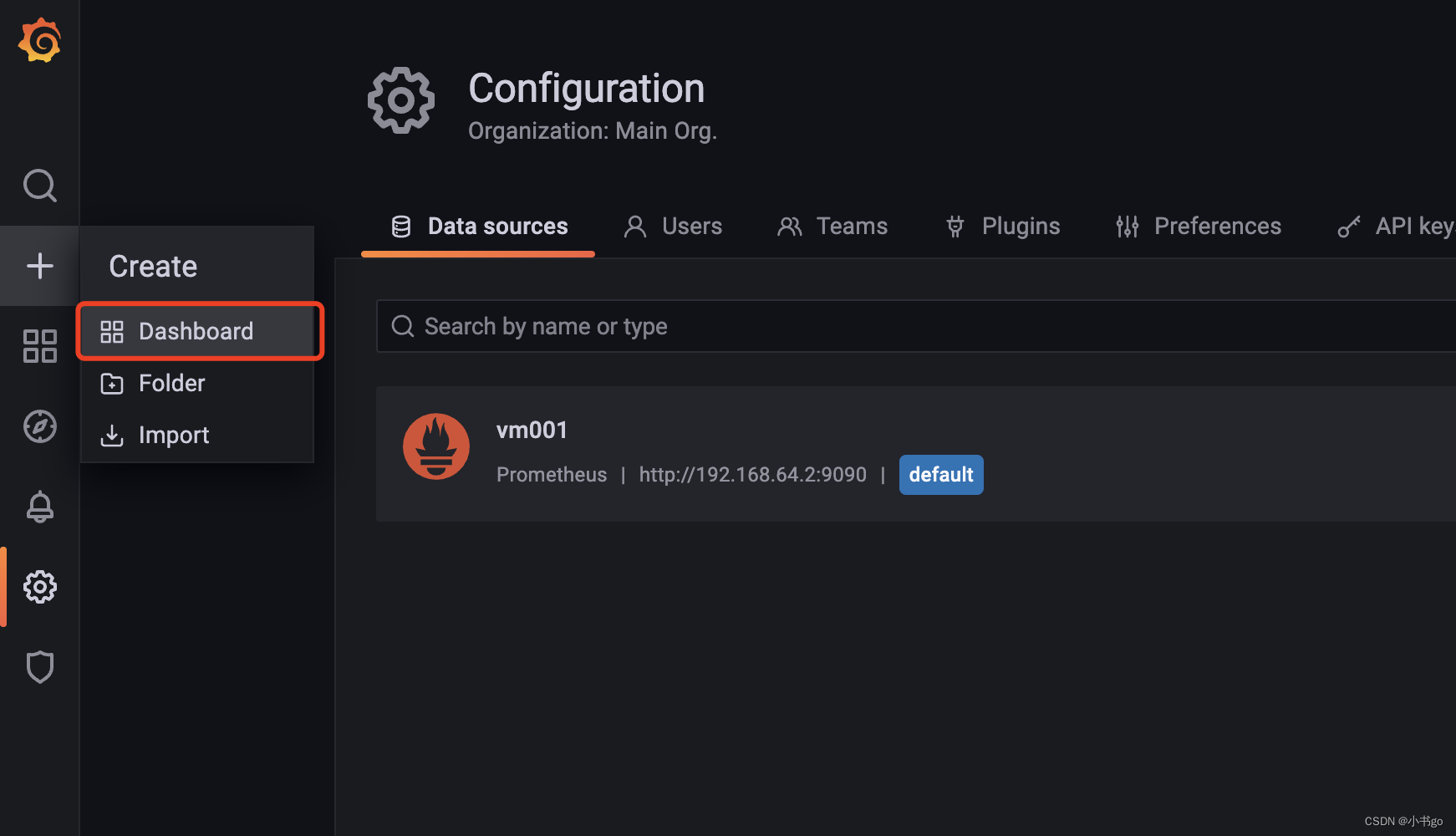Viewport: 1456px width, 836px height.
Task: Click the Prometheus flame logo for vm001
Action: coord(435,446)
